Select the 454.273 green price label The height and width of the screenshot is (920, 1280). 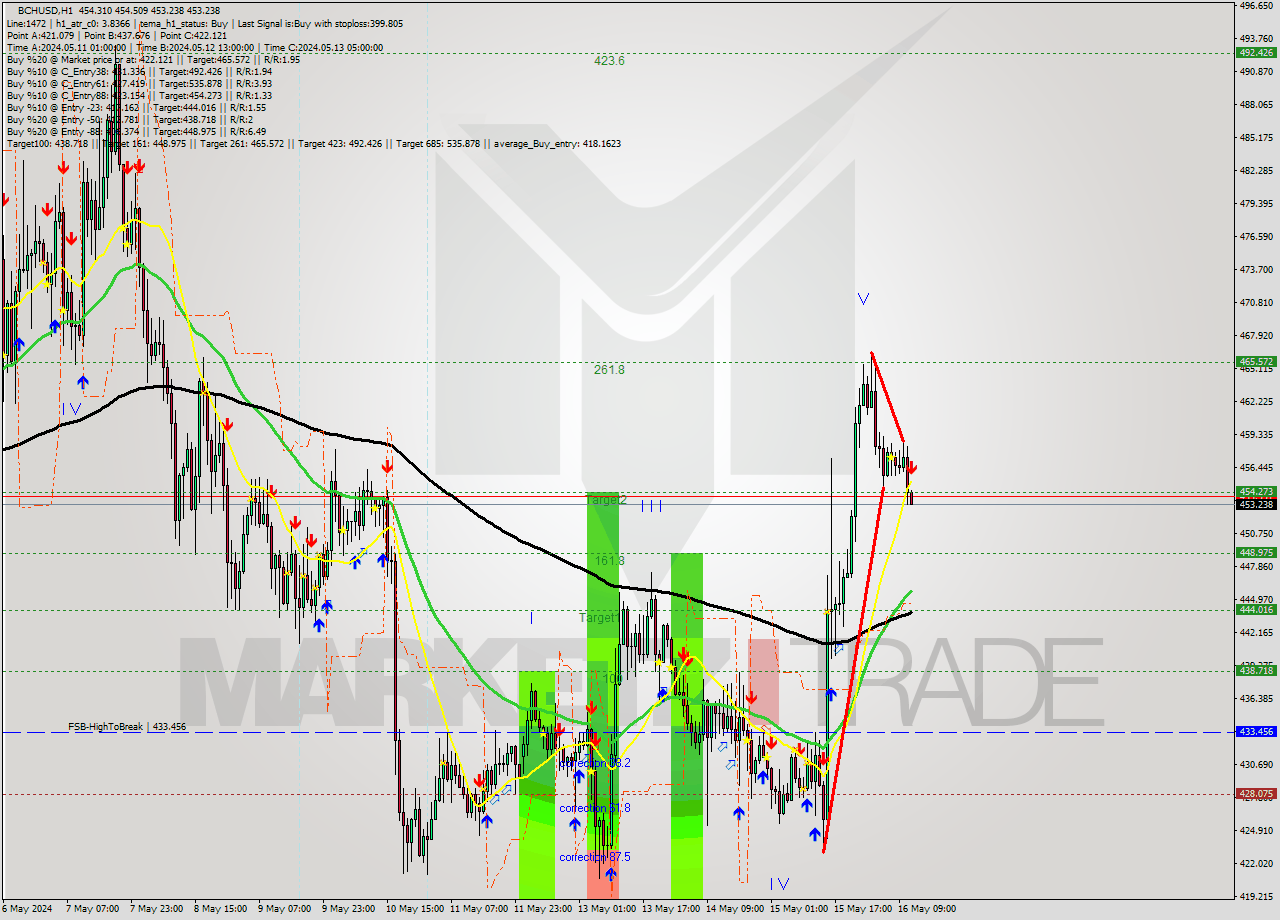(x=1256, y=492)
